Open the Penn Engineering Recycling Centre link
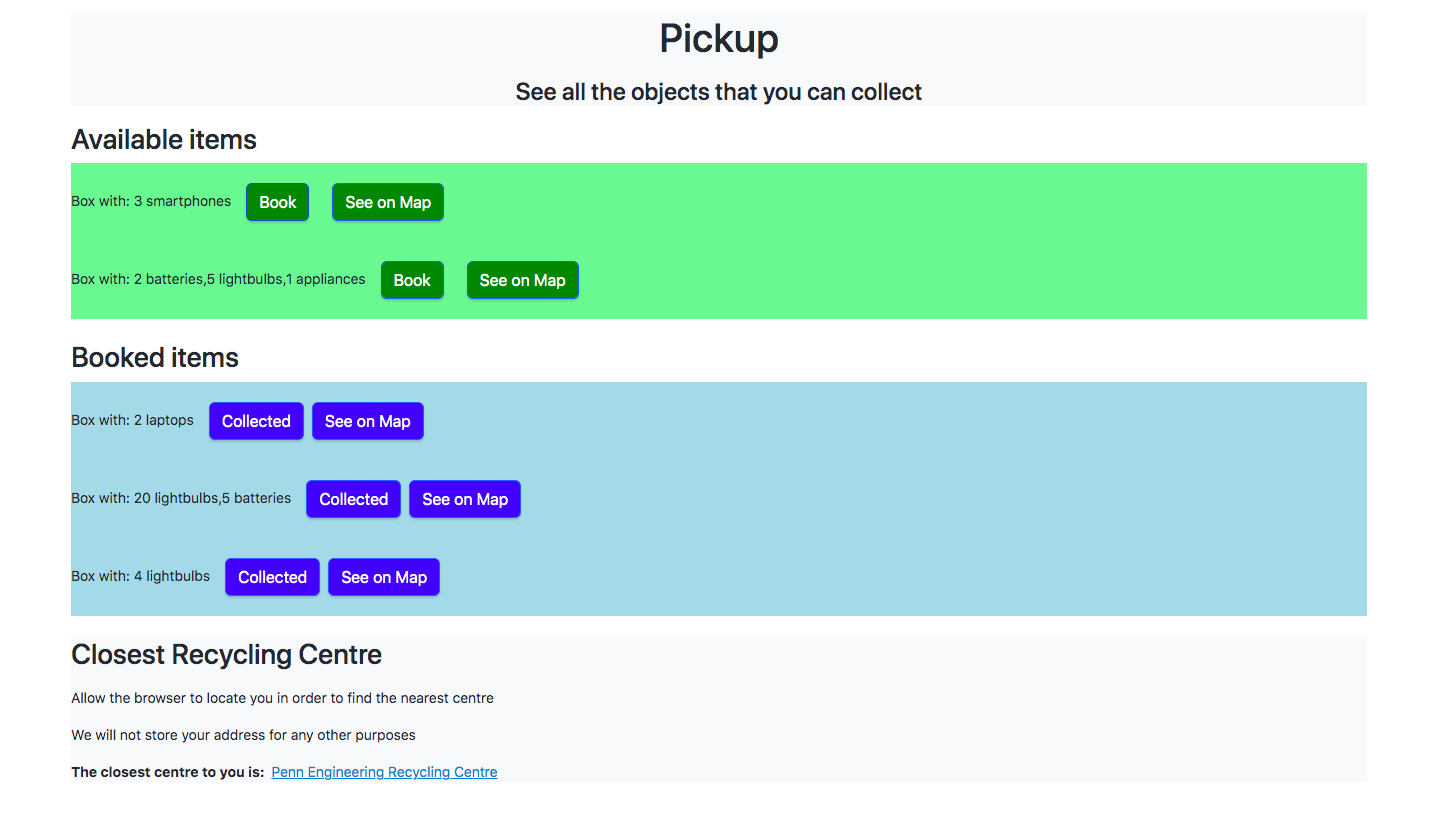The height and width of the screenshot is (819, 1439). (384, 772)
